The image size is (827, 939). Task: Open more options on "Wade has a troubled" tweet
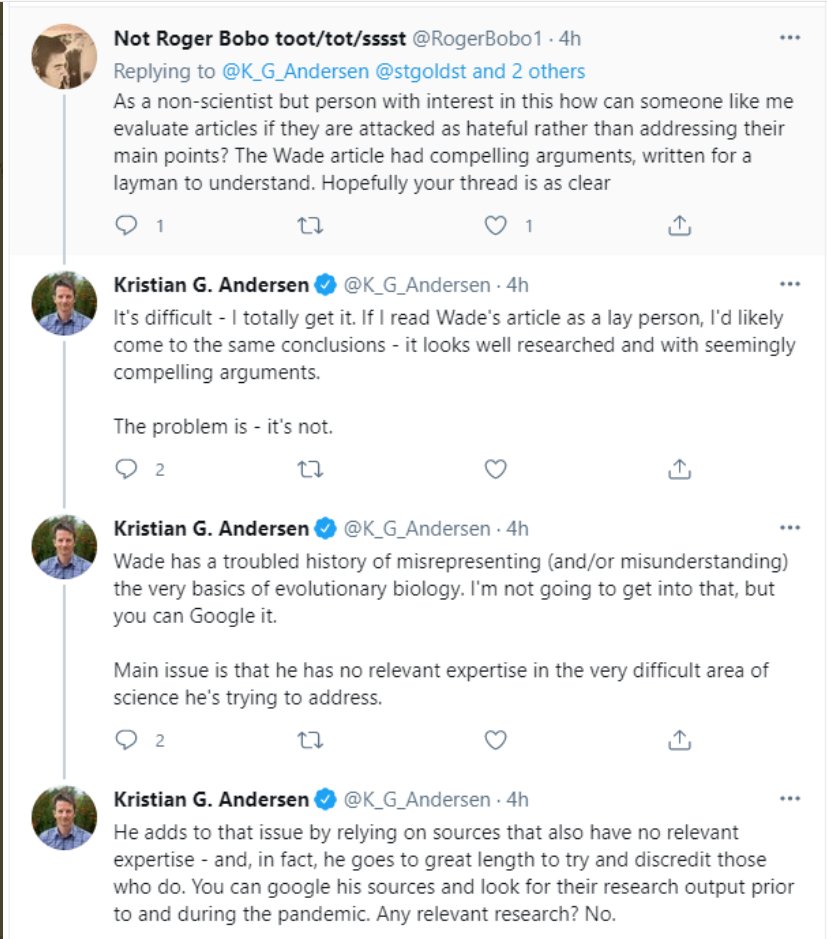tap(790, 528)
